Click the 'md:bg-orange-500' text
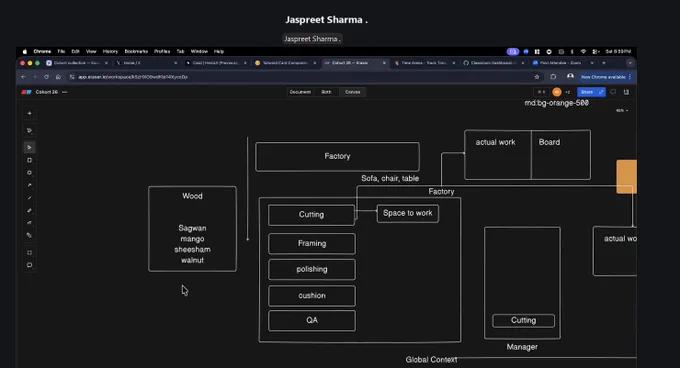 point(556,103)
